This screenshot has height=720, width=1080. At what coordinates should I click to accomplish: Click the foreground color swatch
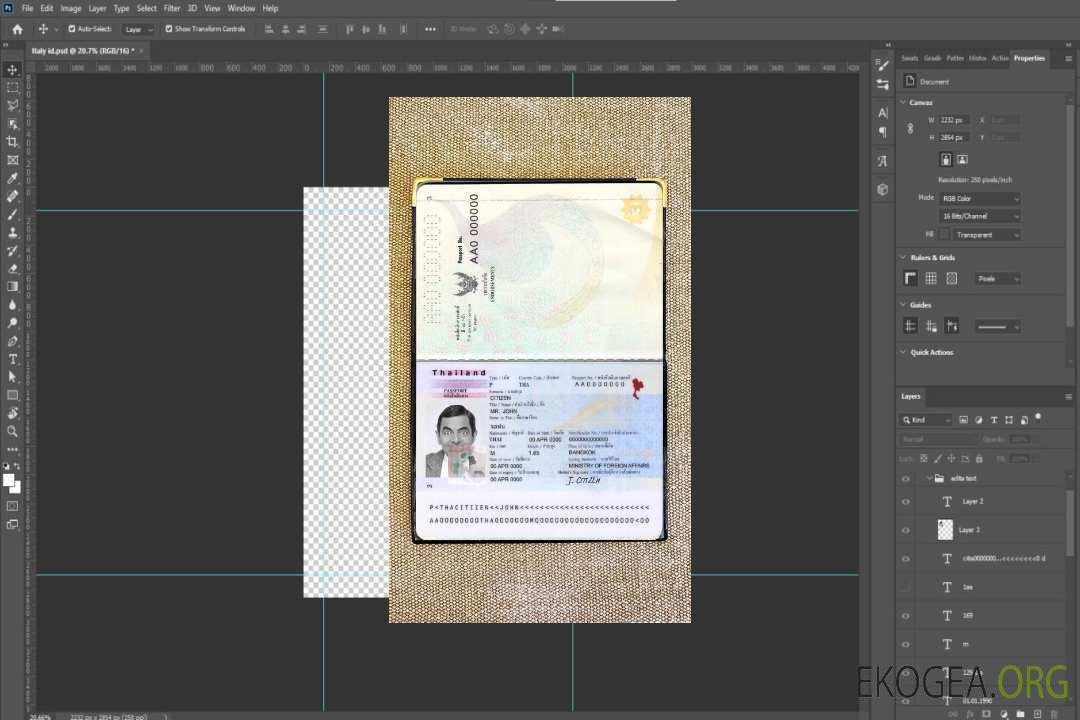click(8, 480)
